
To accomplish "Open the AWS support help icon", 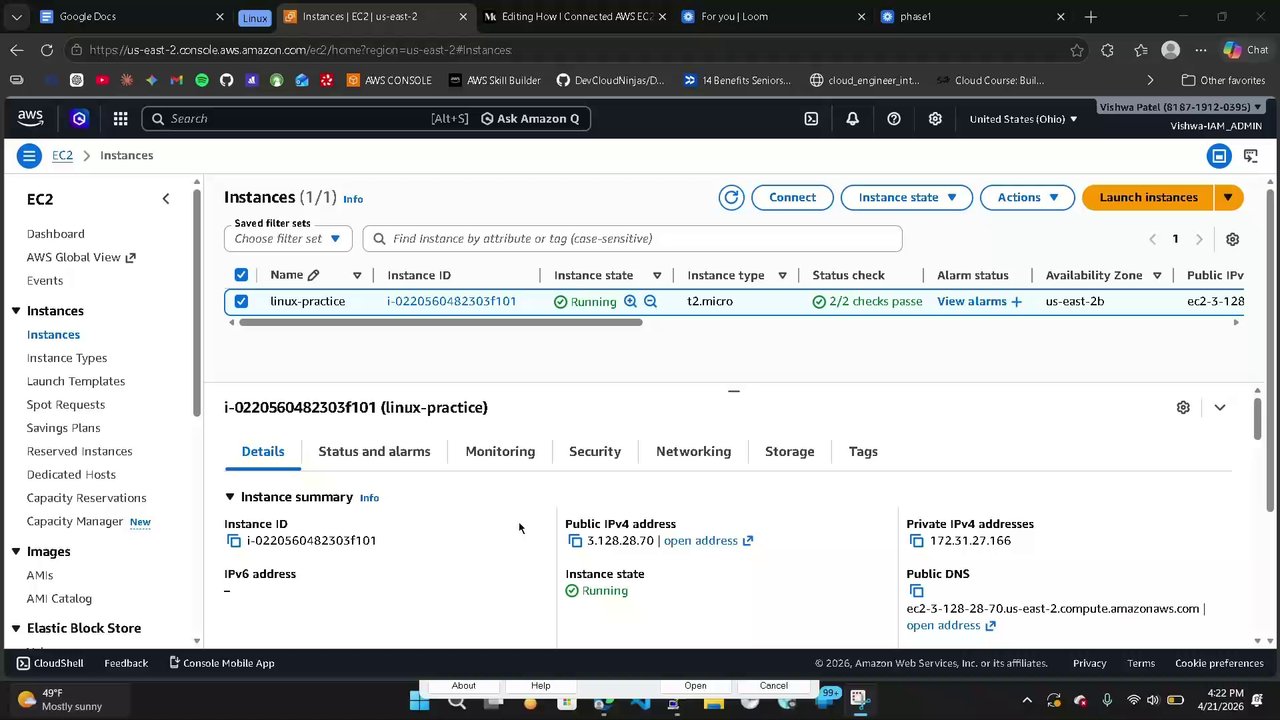I will click(894, 118).
